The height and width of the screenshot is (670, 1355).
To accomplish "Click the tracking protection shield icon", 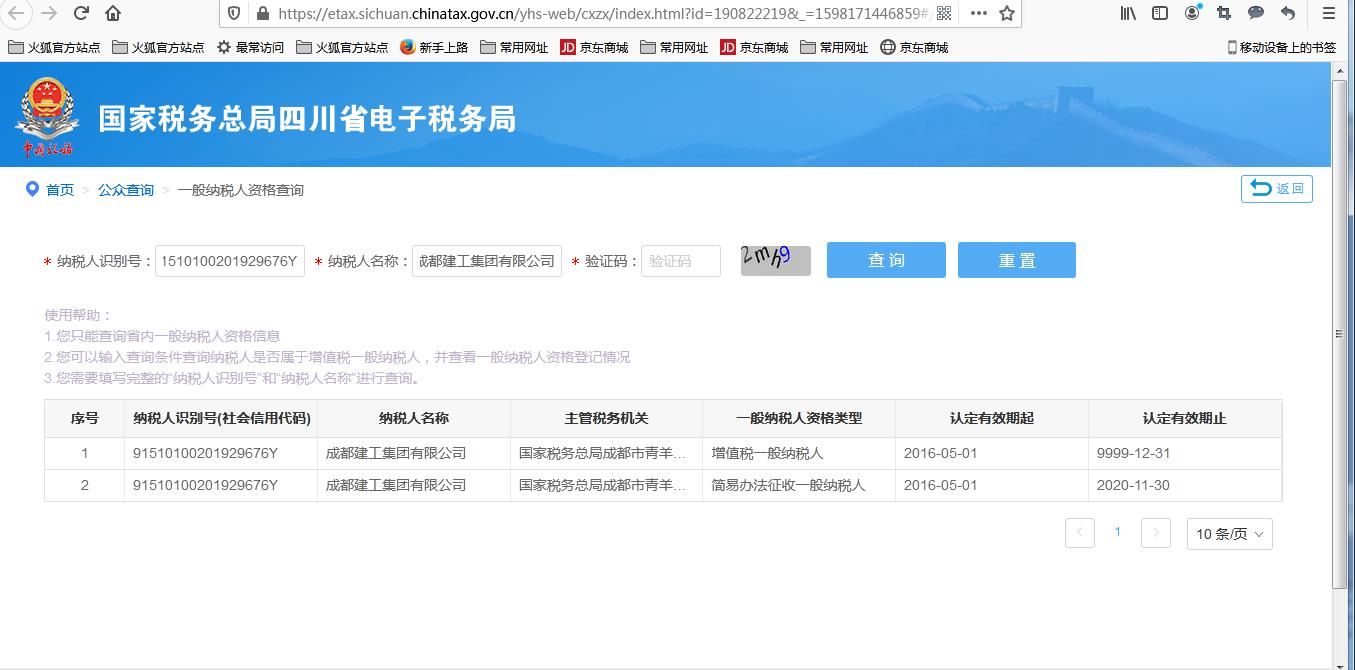I will click(x=233, y=15).
